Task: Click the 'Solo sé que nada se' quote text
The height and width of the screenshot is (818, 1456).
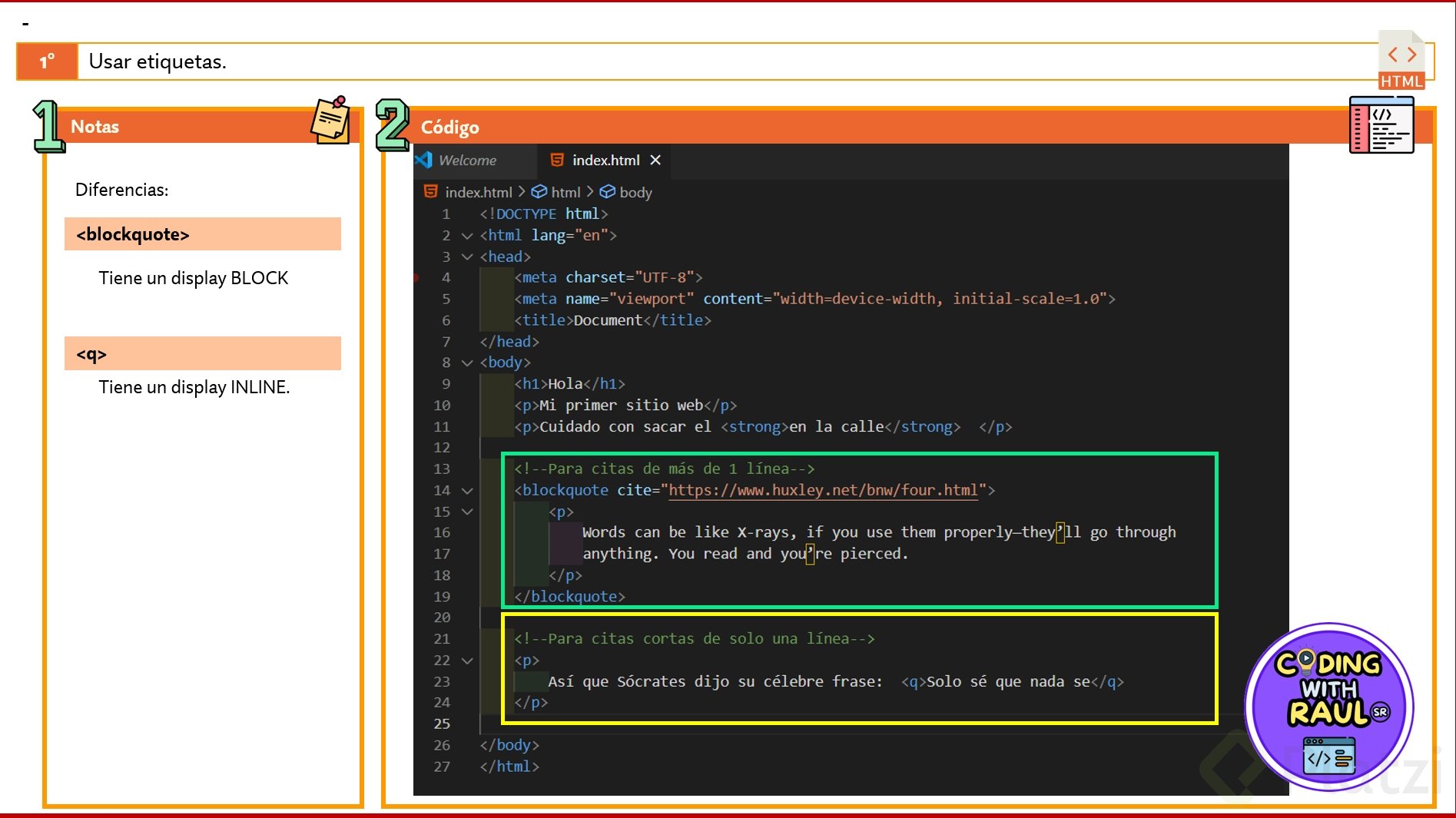Action: (1008, 681)
